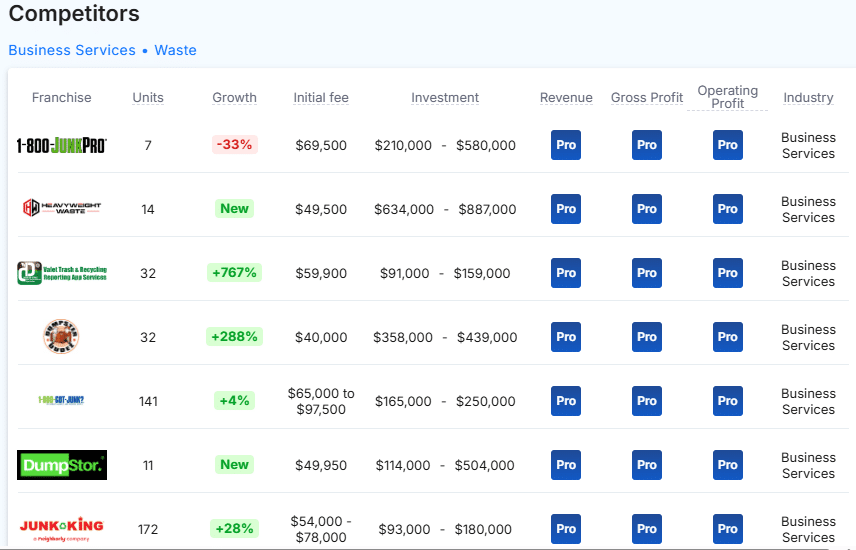Click the $634,000 - $887,000 investment range

click(x=445, y=209)
